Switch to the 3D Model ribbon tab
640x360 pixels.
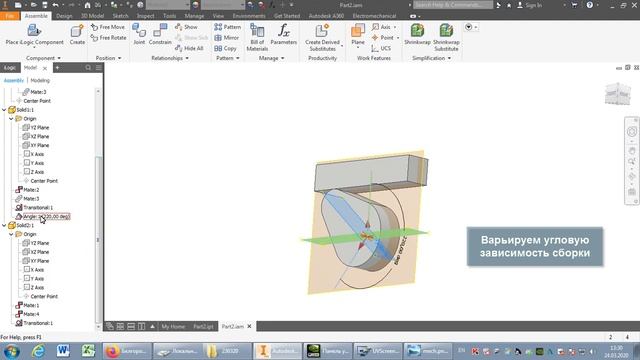92,16
